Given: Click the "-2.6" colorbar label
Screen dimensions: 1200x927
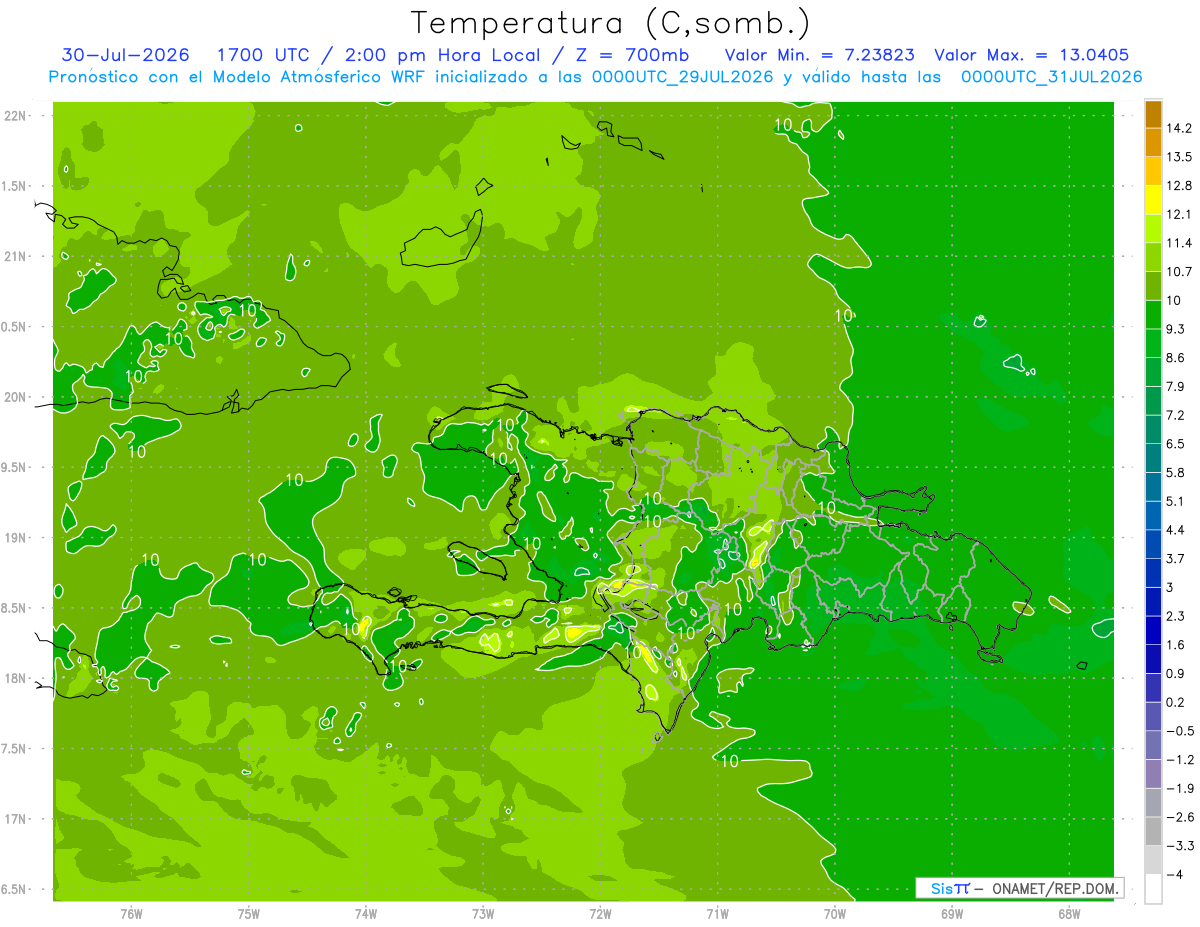Looking at the screenshot, I should 1182,817.
